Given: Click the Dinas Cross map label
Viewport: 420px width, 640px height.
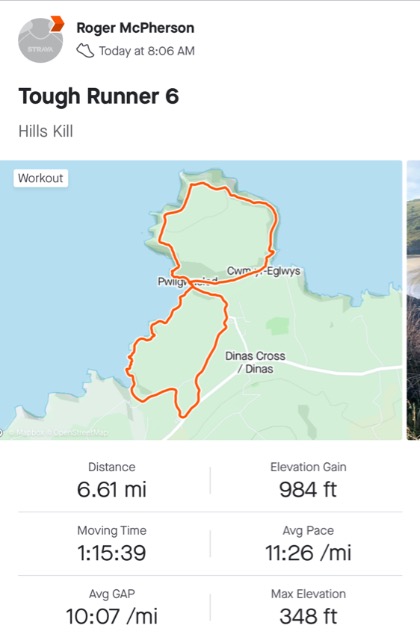Looking at the screenshot, I should click(255, 362).
